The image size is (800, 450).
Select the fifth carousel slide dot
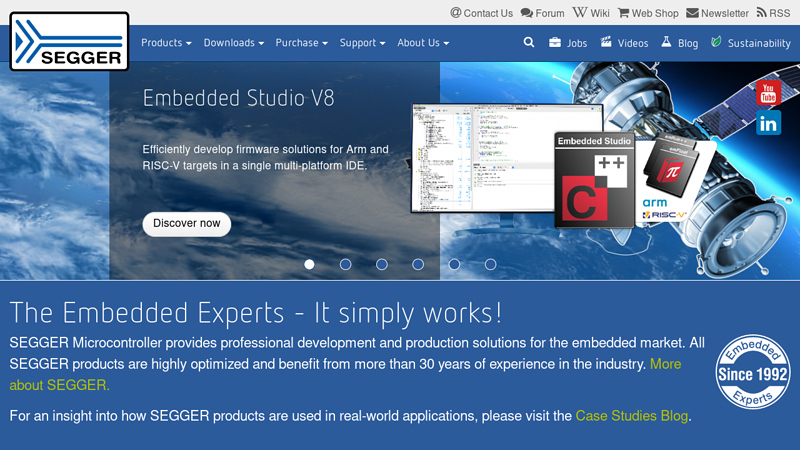[454, 264]
